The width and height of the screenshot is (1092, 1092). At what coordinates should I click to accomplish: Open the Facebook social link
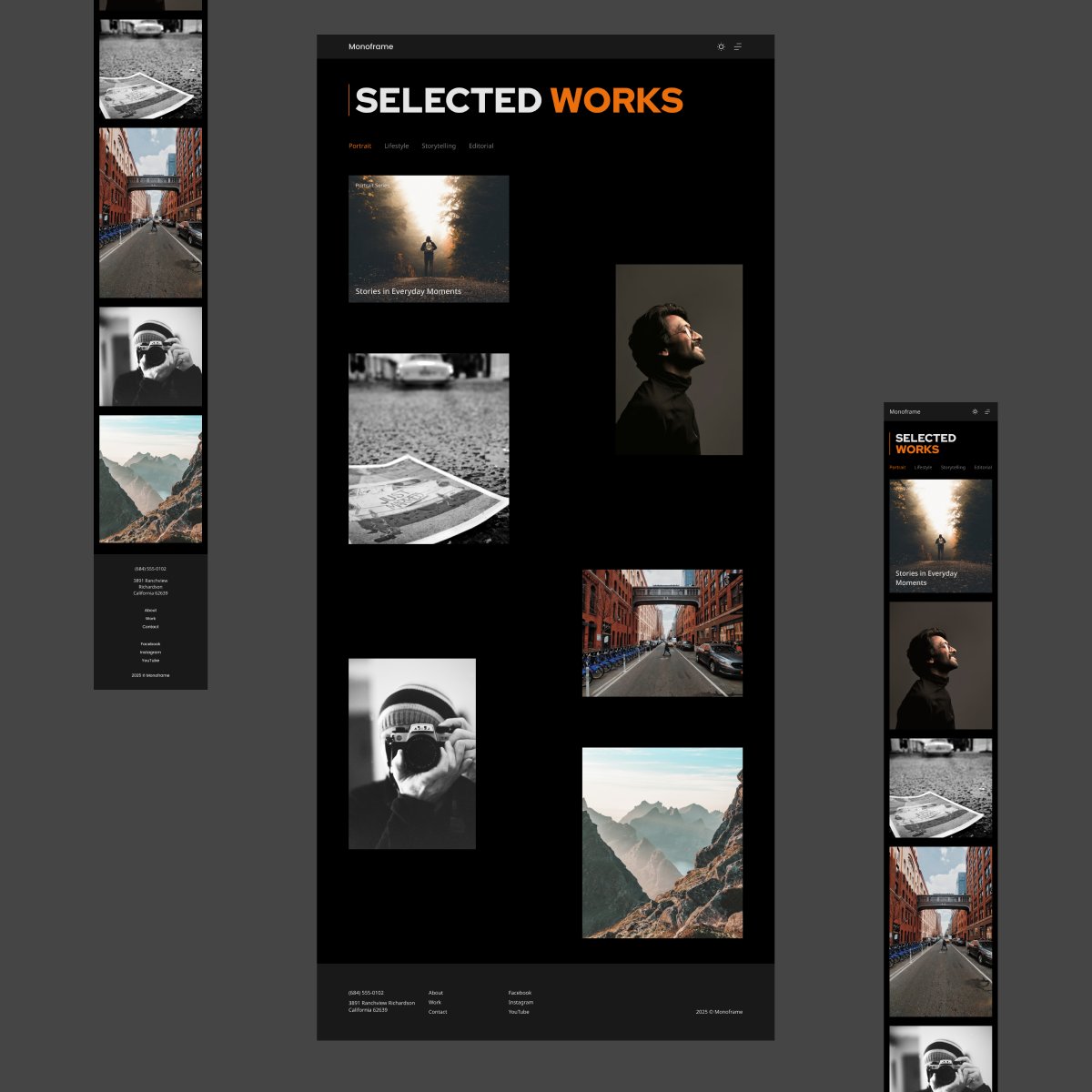(x=519, y=993)
